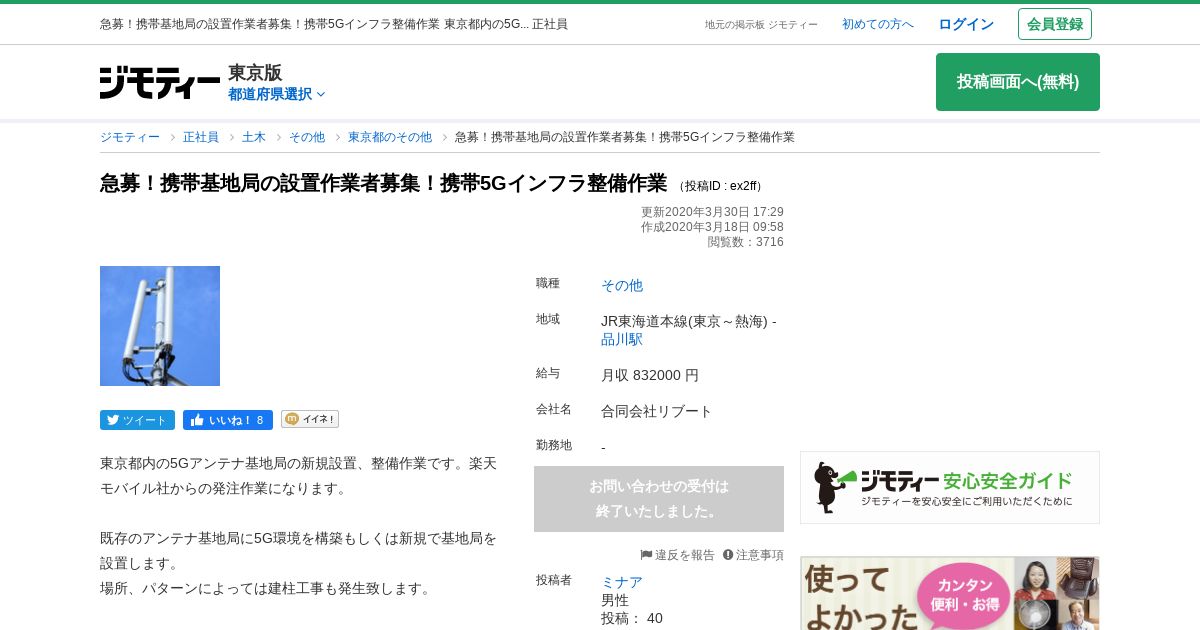This screenshot has width=1200, height=630.
Task: Click the 更新2020年3月30日 17:29 text
Action: 712,212
